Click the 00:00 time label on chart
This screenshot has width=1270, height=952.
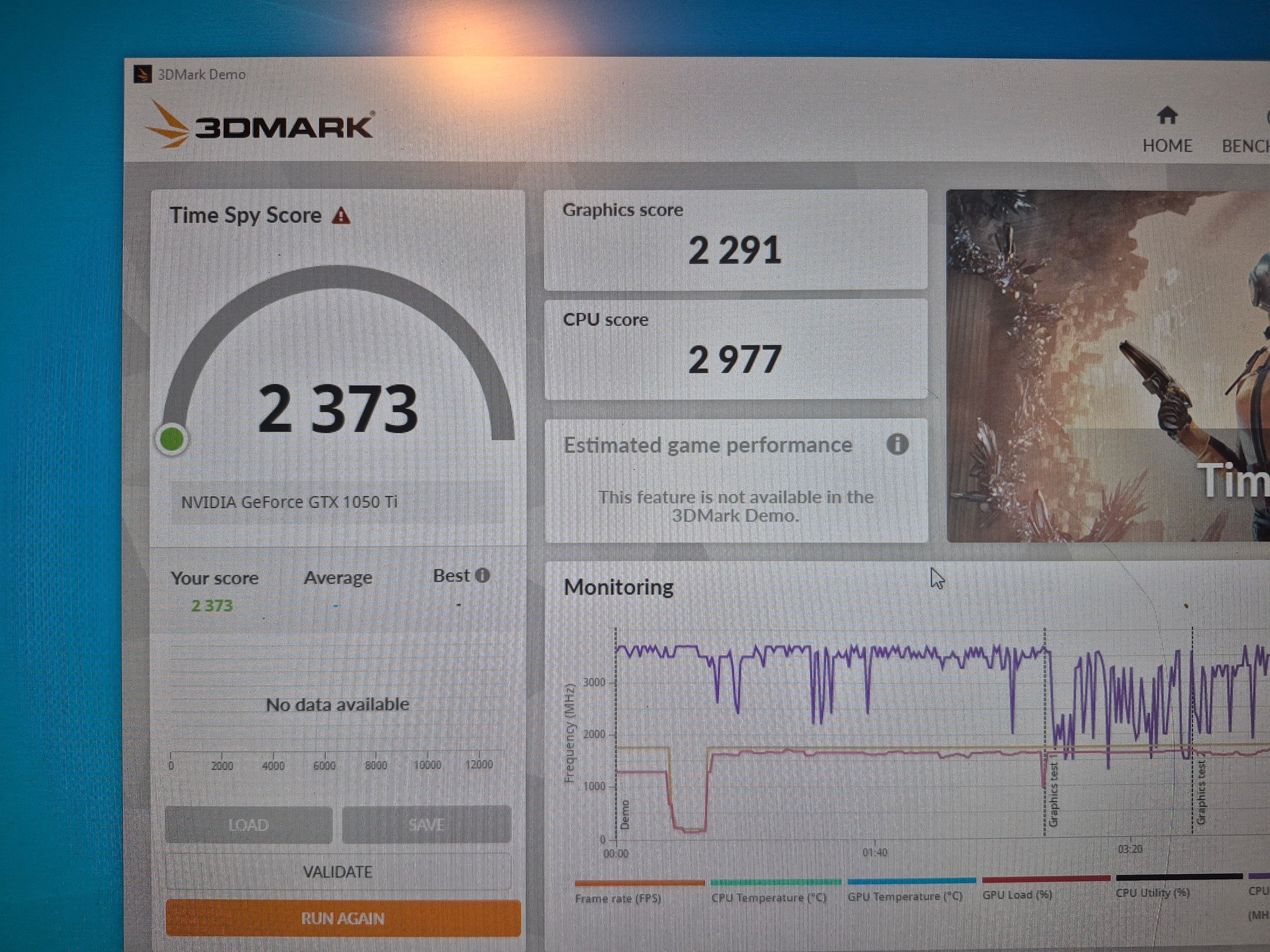coord(616,853)
